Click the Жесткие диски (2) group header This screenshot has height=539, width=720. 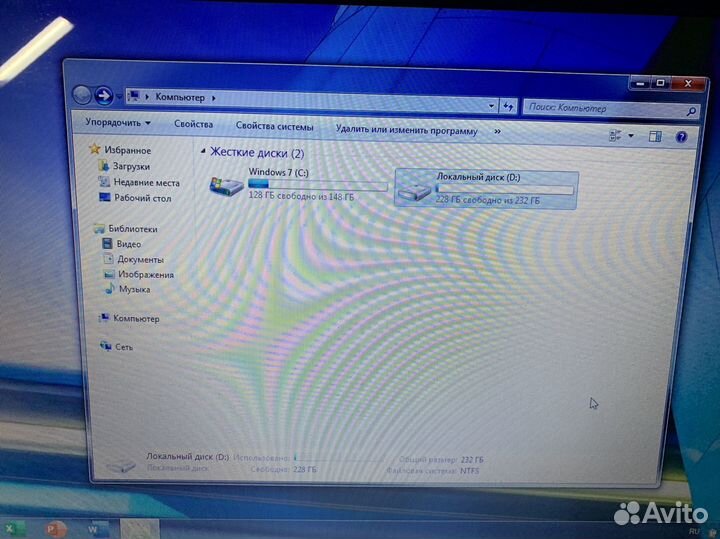click(257, 153)
